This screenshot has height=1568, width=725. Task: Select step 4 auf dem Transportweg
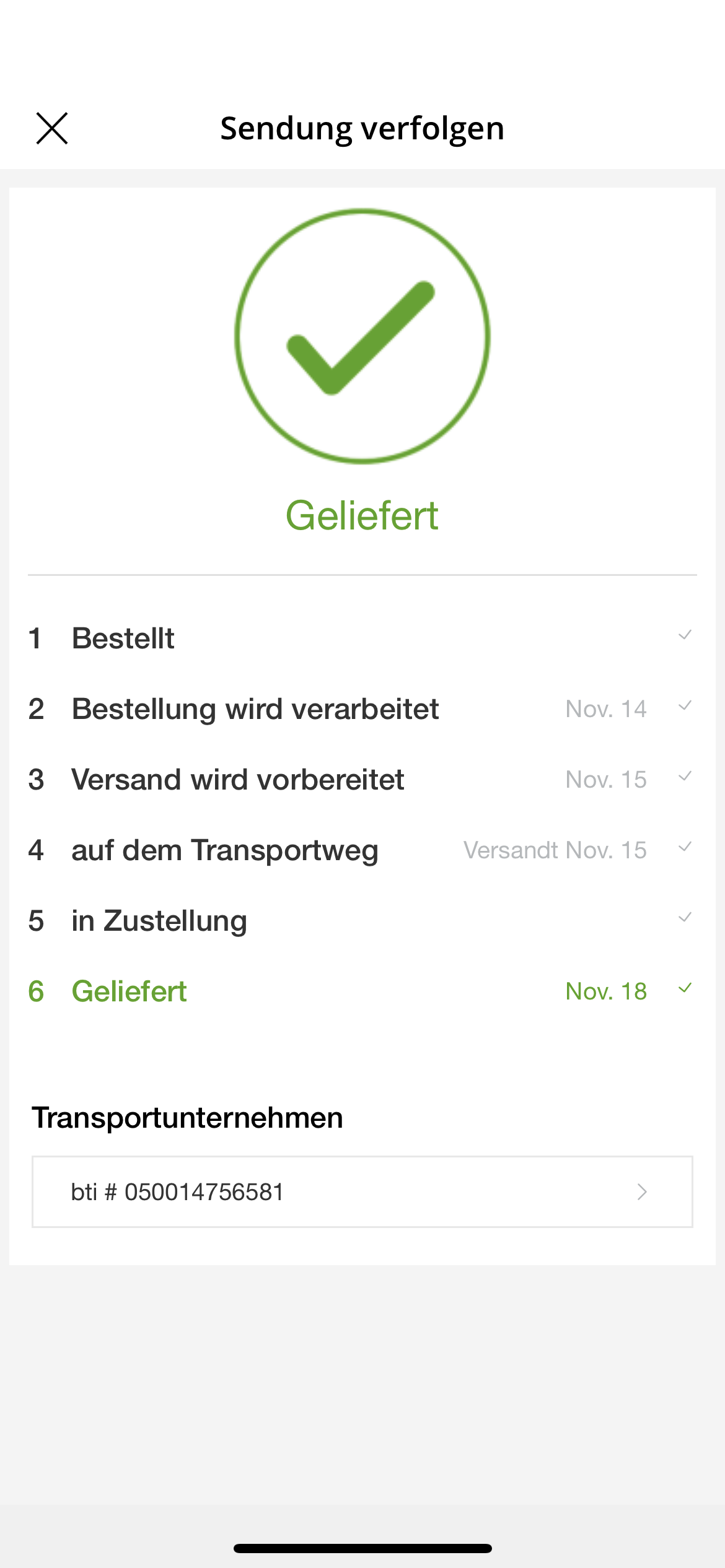[x=224, y=850]
